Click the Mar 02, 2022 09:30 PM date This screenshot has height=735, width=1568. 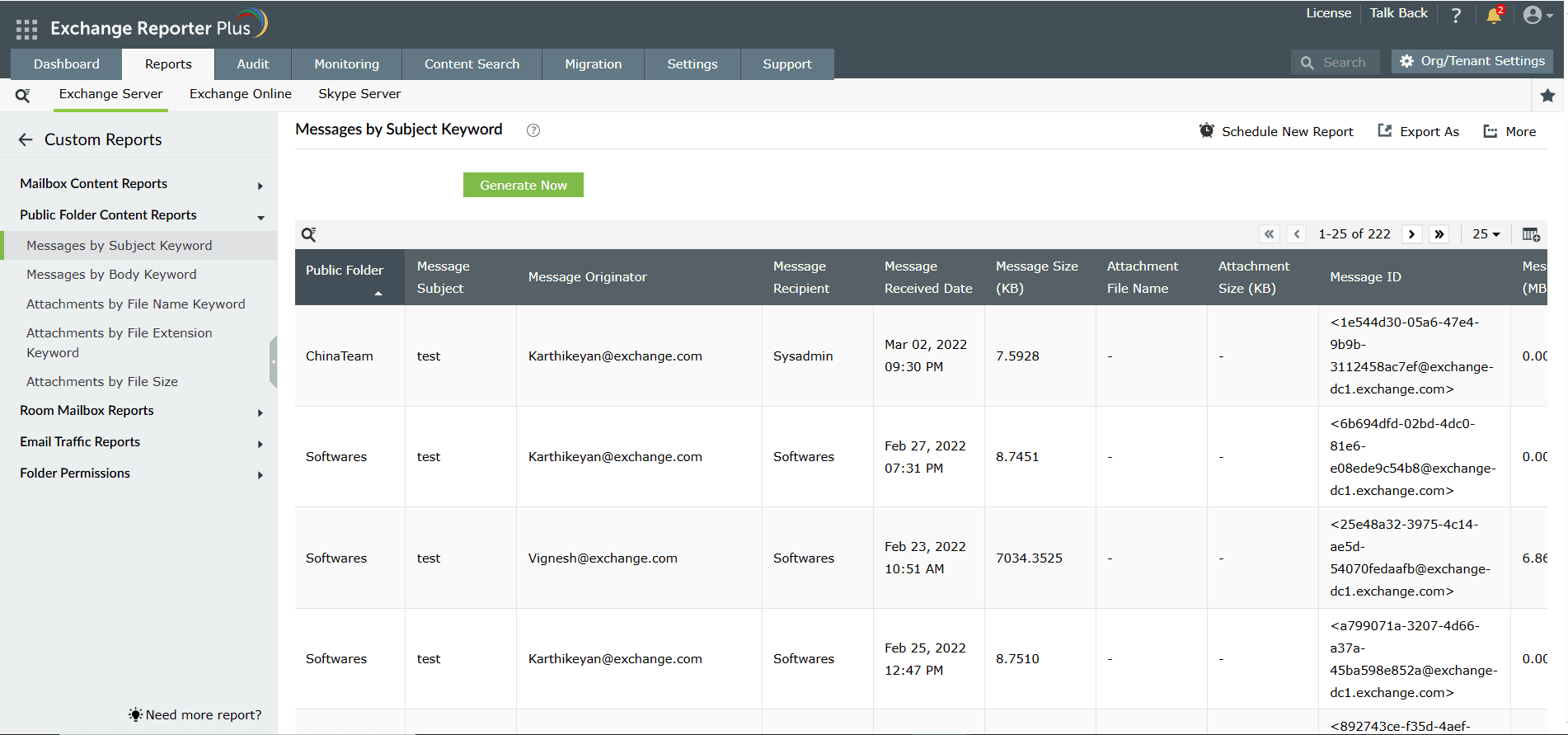point(926,356)
